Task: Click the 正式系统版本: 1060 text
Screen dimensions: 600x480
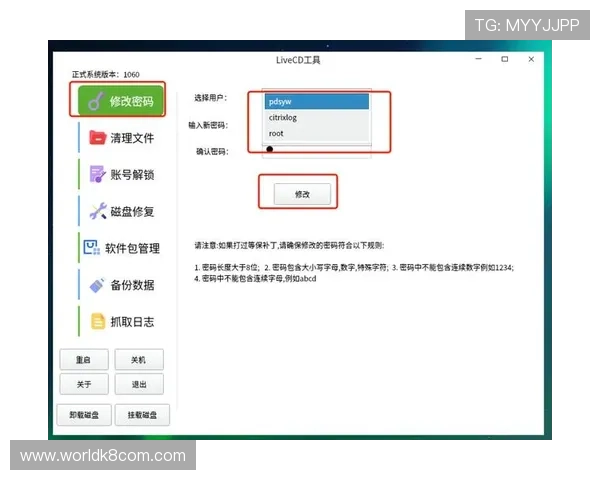Action: coord(106,74)
